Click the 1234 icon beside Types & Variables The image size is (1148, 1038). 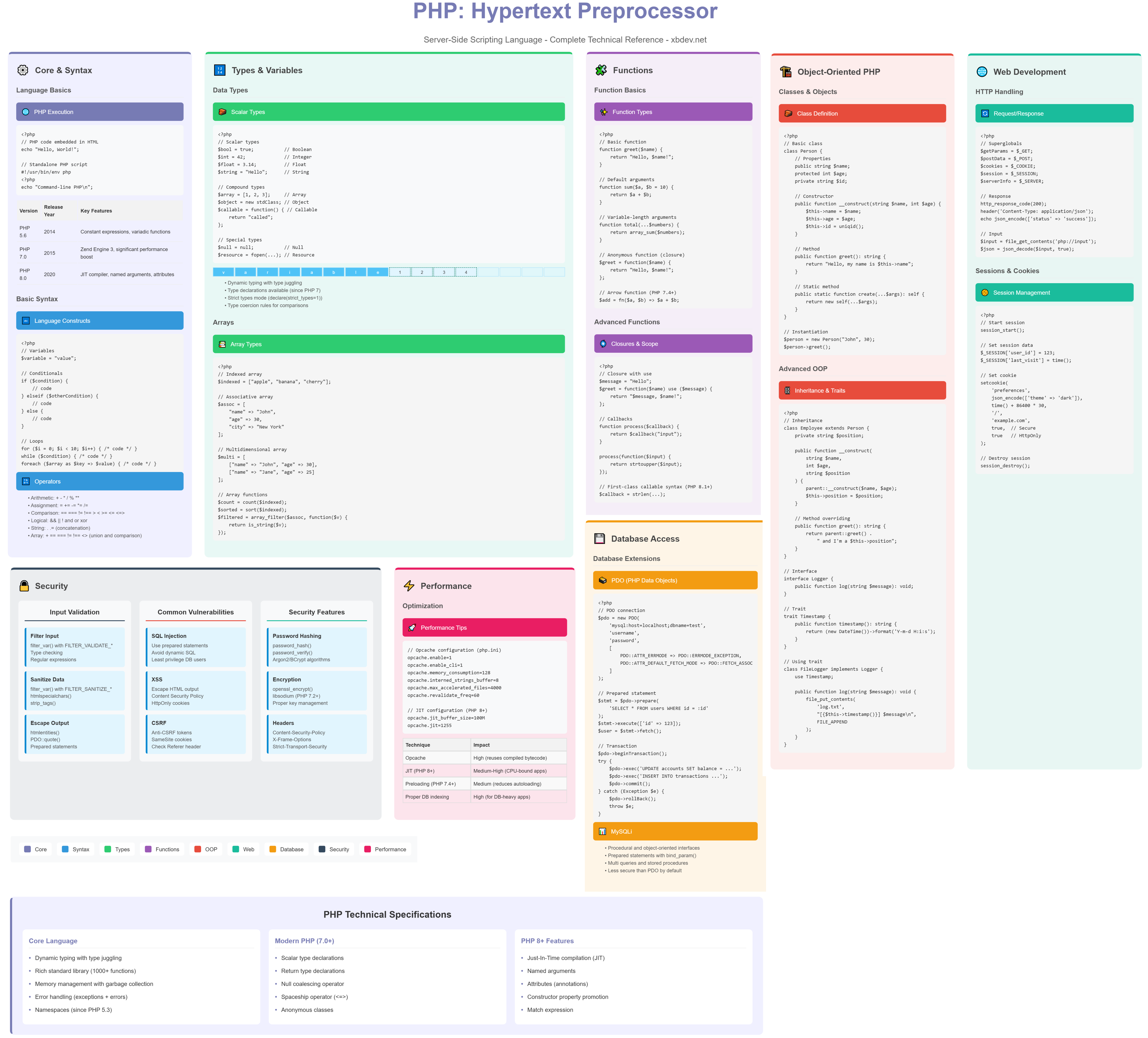(x=220, y=70)
